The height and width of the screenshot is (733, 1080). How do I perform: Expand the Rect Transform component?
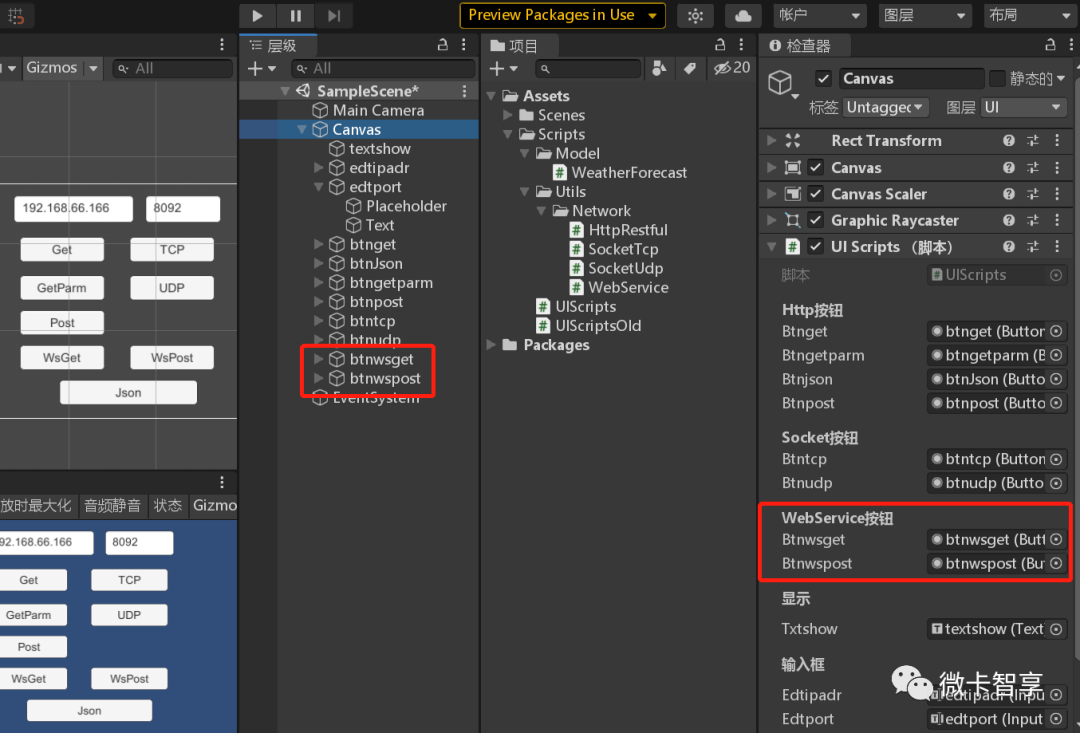point(771,141)
